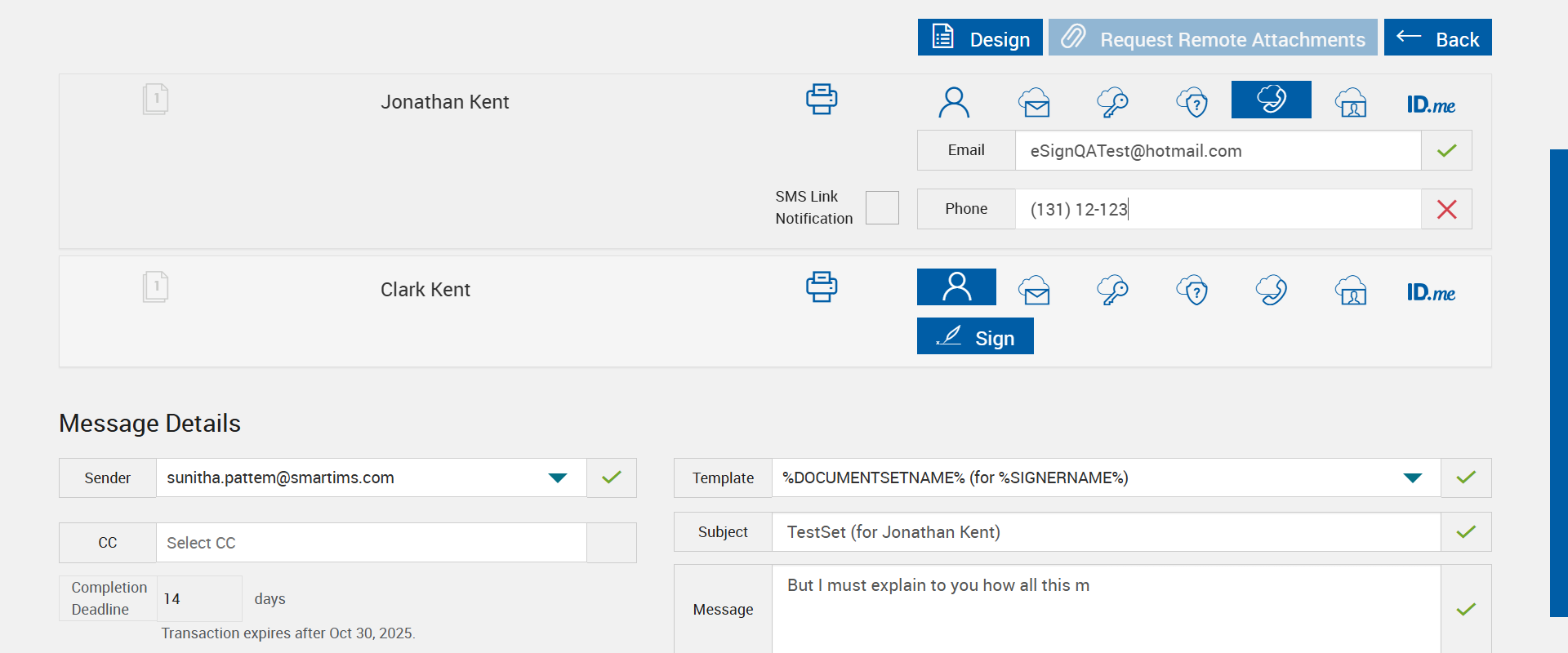This screenshot has height=653, width=1568.
Task: Choose password key authentication for Jonathan Kent
Action: (x=1112, y=102)
